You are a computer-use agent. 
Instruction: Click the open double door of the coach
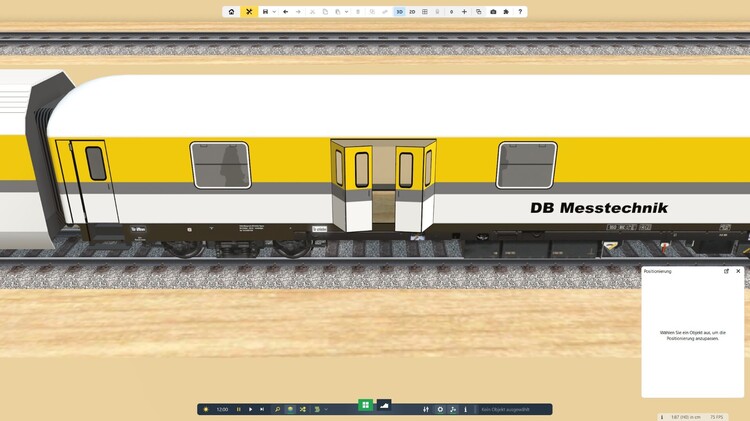(x=384, y=186)
